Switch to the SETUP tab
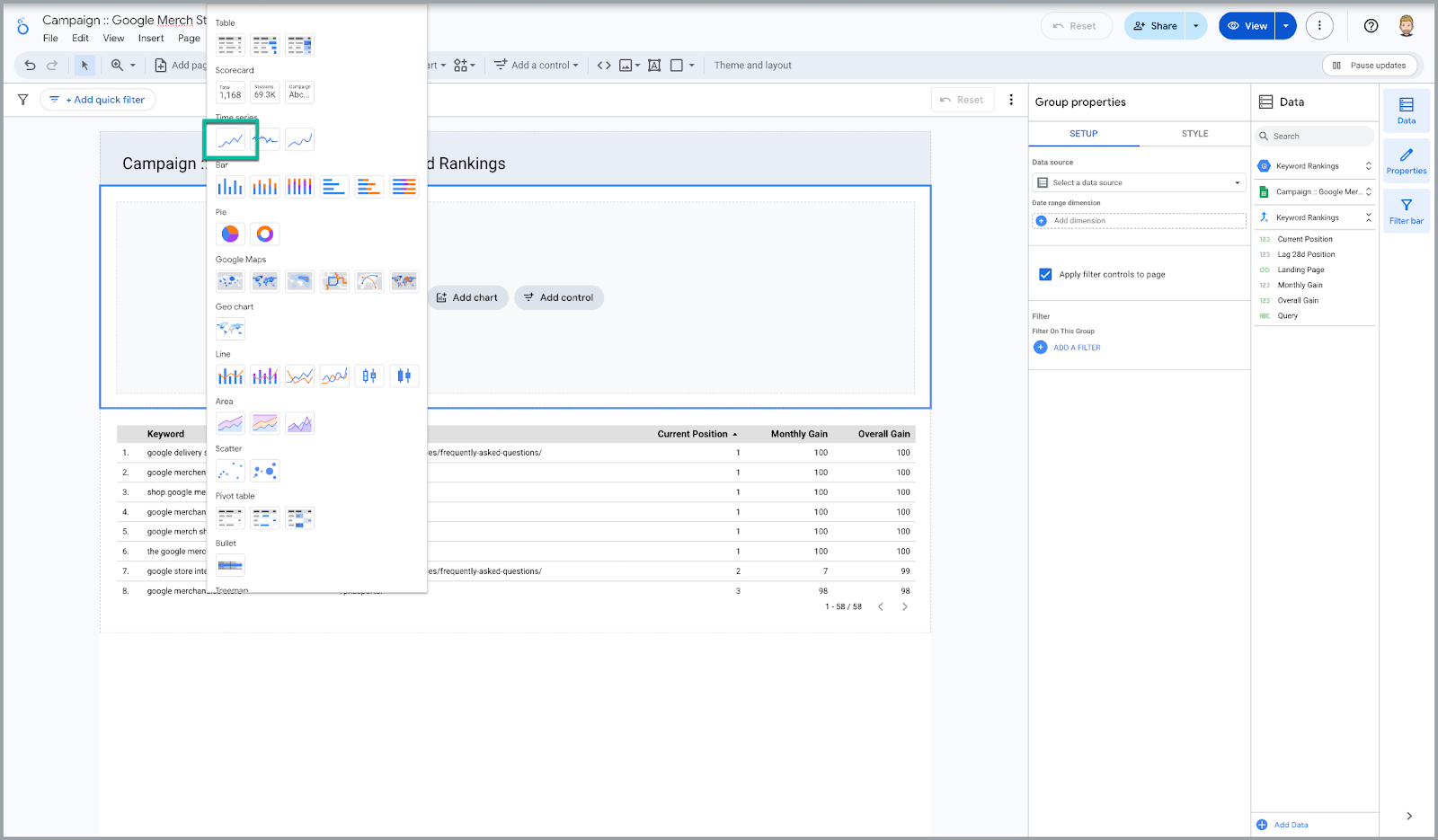 pyautogui.click(x=1083, y=133)
